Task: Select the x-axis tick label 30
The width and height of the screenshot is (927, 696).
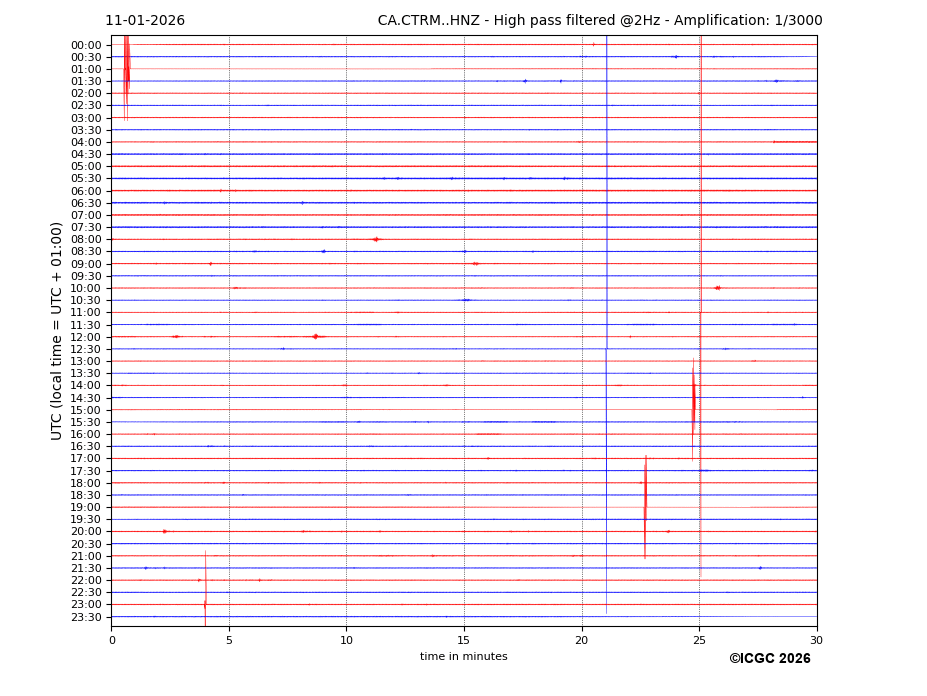Action: [816, 640]
